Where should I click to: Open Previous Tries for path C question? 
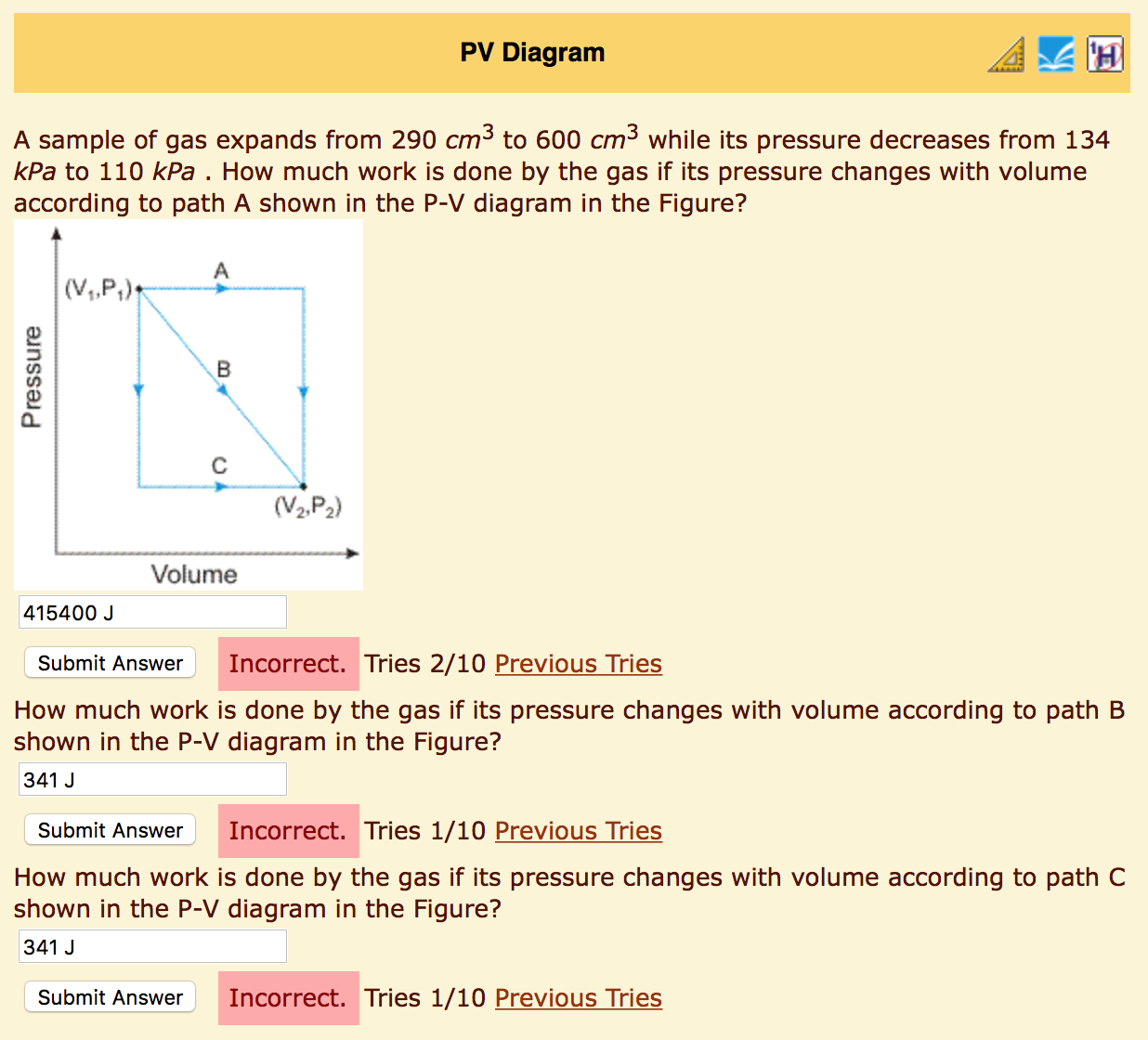point(578,997)
